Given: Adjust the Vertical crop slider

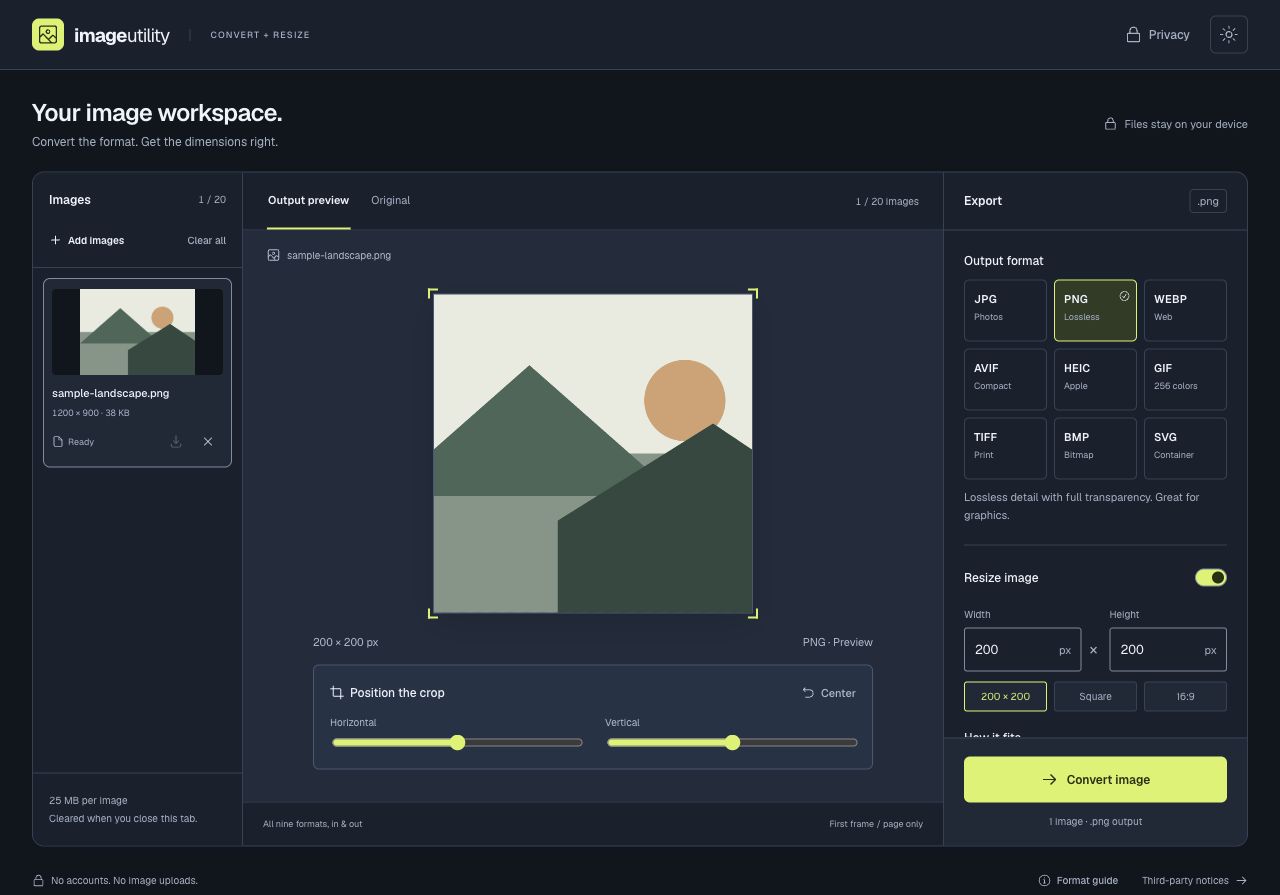Looking at the screenshot, I should pos(732,742).
